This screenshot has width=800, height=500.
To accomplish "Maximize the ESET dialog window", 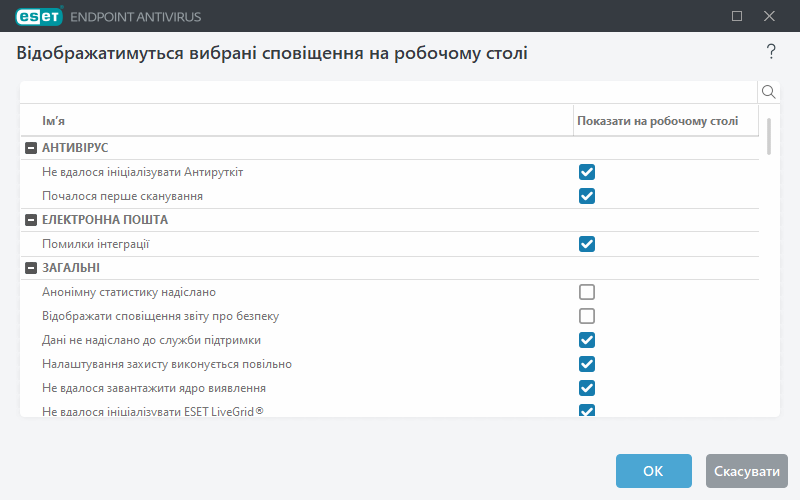I will point(737,16).
